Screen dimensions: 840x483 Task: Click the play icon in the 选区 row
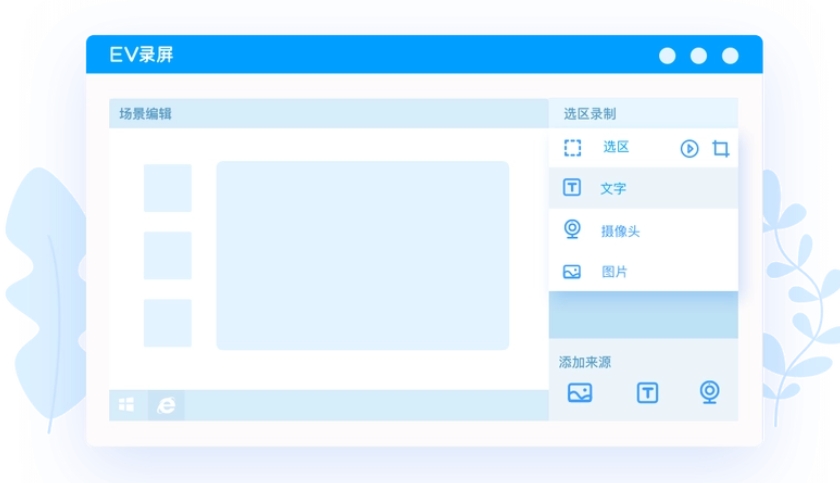pyautogui.click(x=689, y=148)
